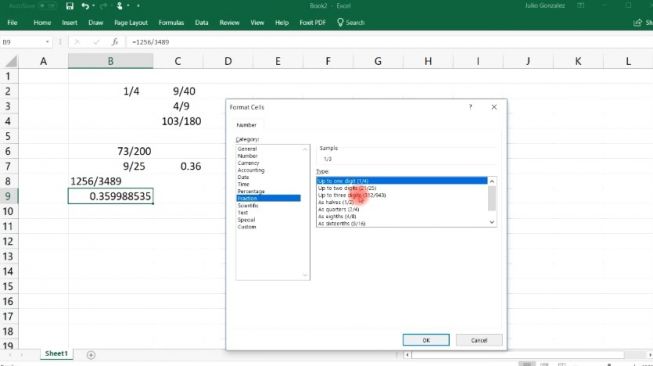Image resolution: width=653 pixels, height=366 pixels.
Task: Click cell containing 1256/3489
Action: coord(110,181)
